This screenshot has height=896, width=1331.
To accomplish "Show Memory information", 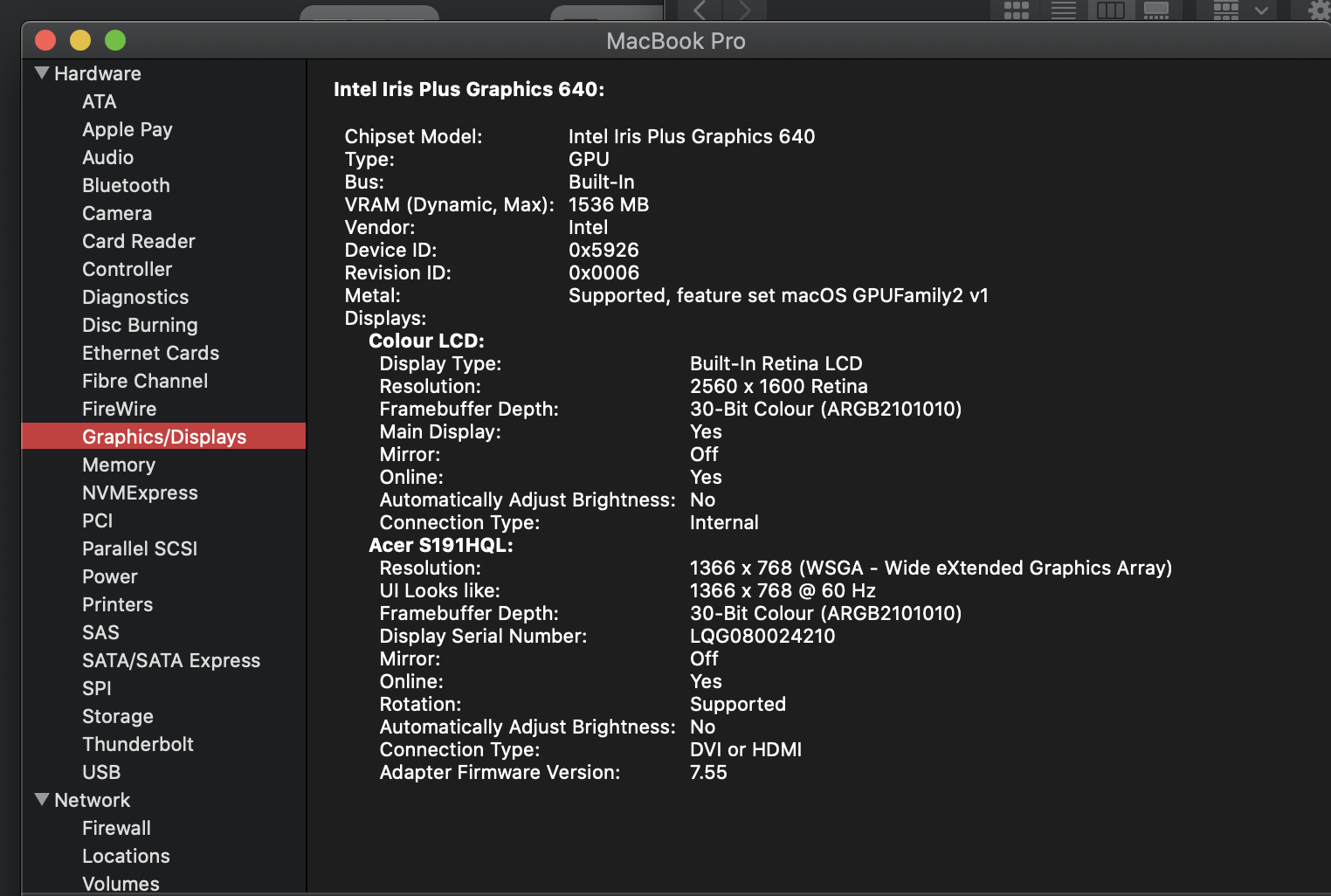I will pos(119,465).
